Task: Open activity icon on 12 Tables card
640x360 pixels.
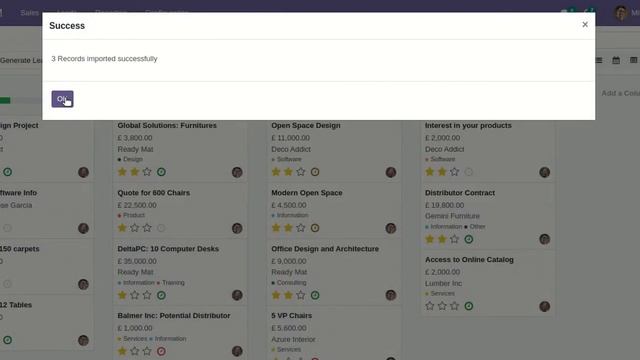Action: click(x=7, y=340)
